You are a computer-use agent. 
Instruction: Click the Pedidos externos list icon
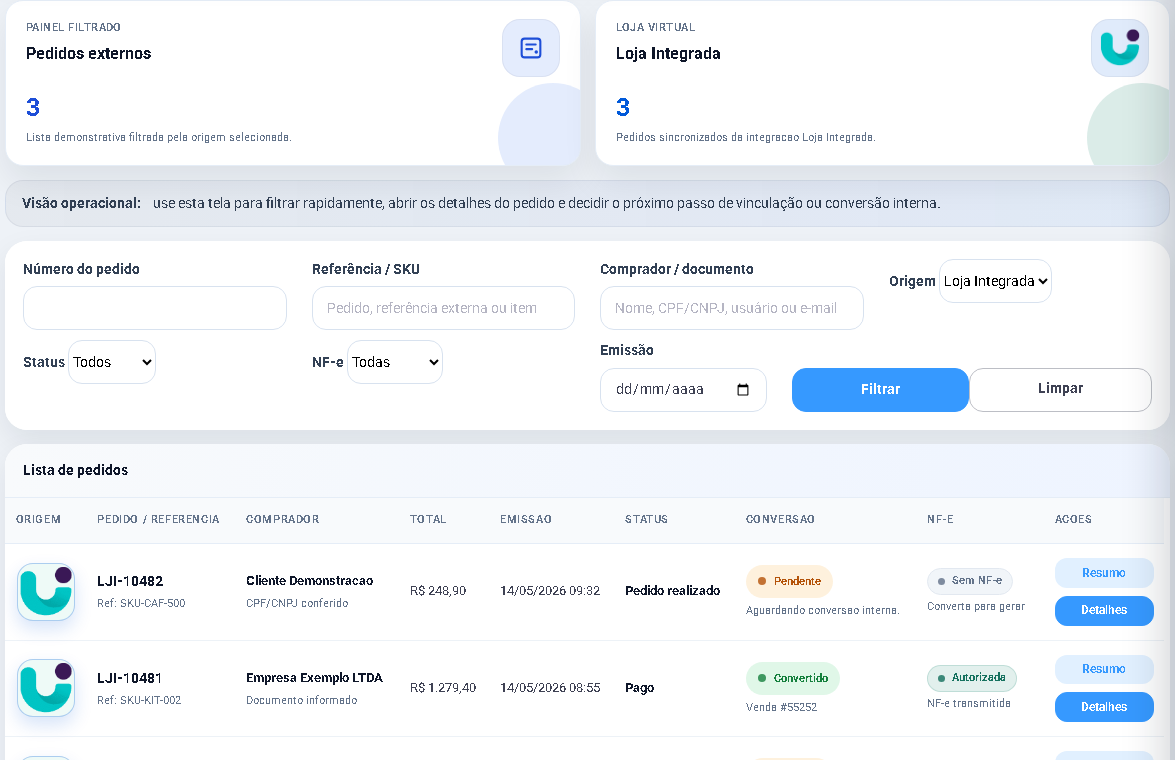point(531,48)
